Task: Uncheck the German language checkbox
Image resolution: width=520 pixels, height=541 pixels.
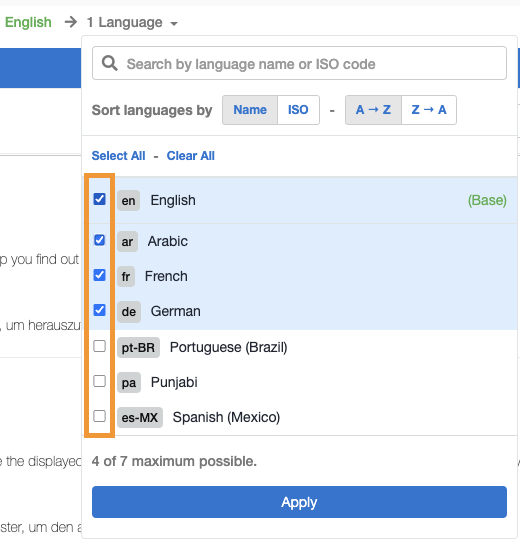Action: (99, 310)
